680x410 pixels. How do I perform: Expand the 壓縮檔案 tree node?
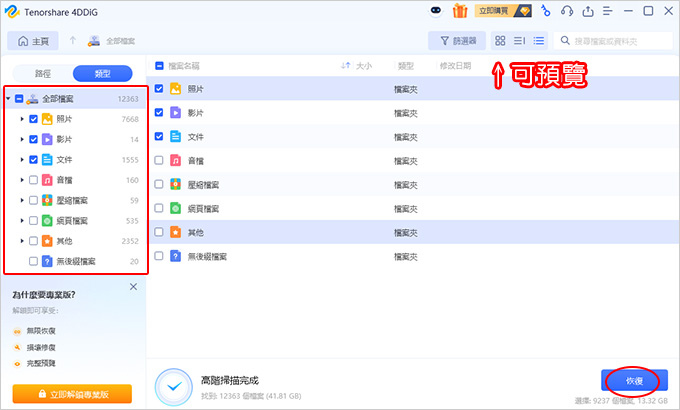[22, 200]
